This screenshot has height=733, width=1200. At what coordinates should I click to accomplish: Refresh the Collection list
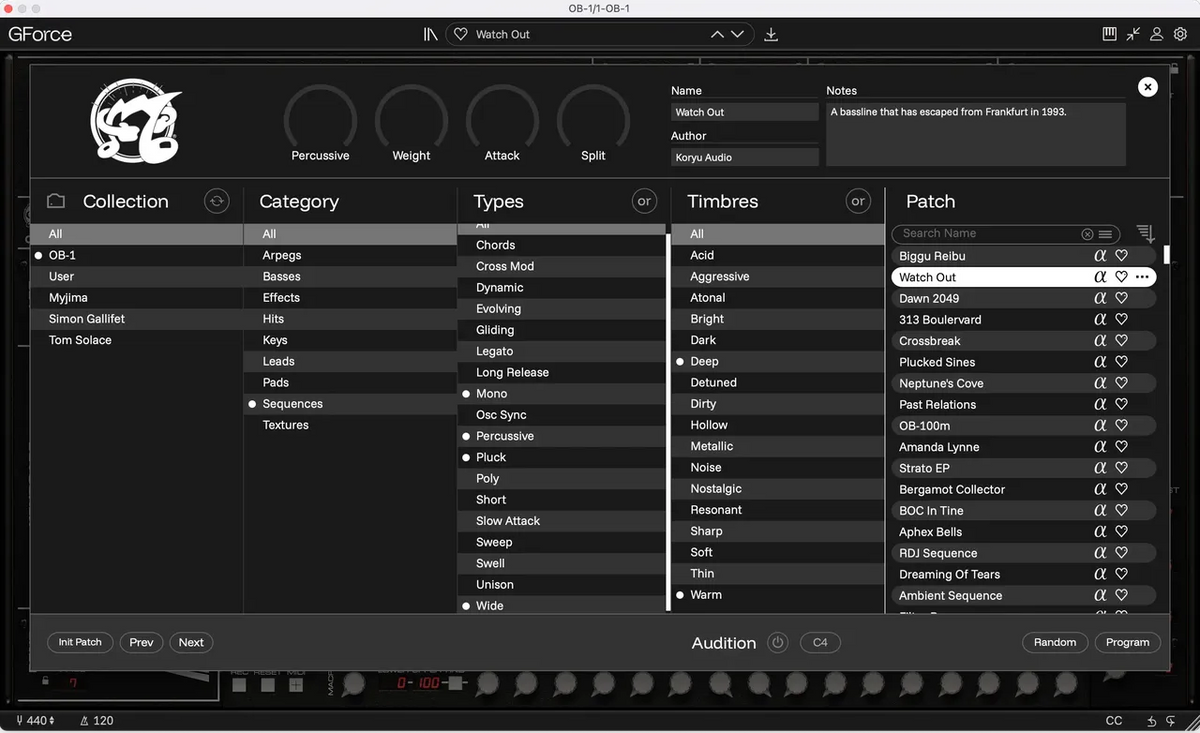[x=216, y=201]
